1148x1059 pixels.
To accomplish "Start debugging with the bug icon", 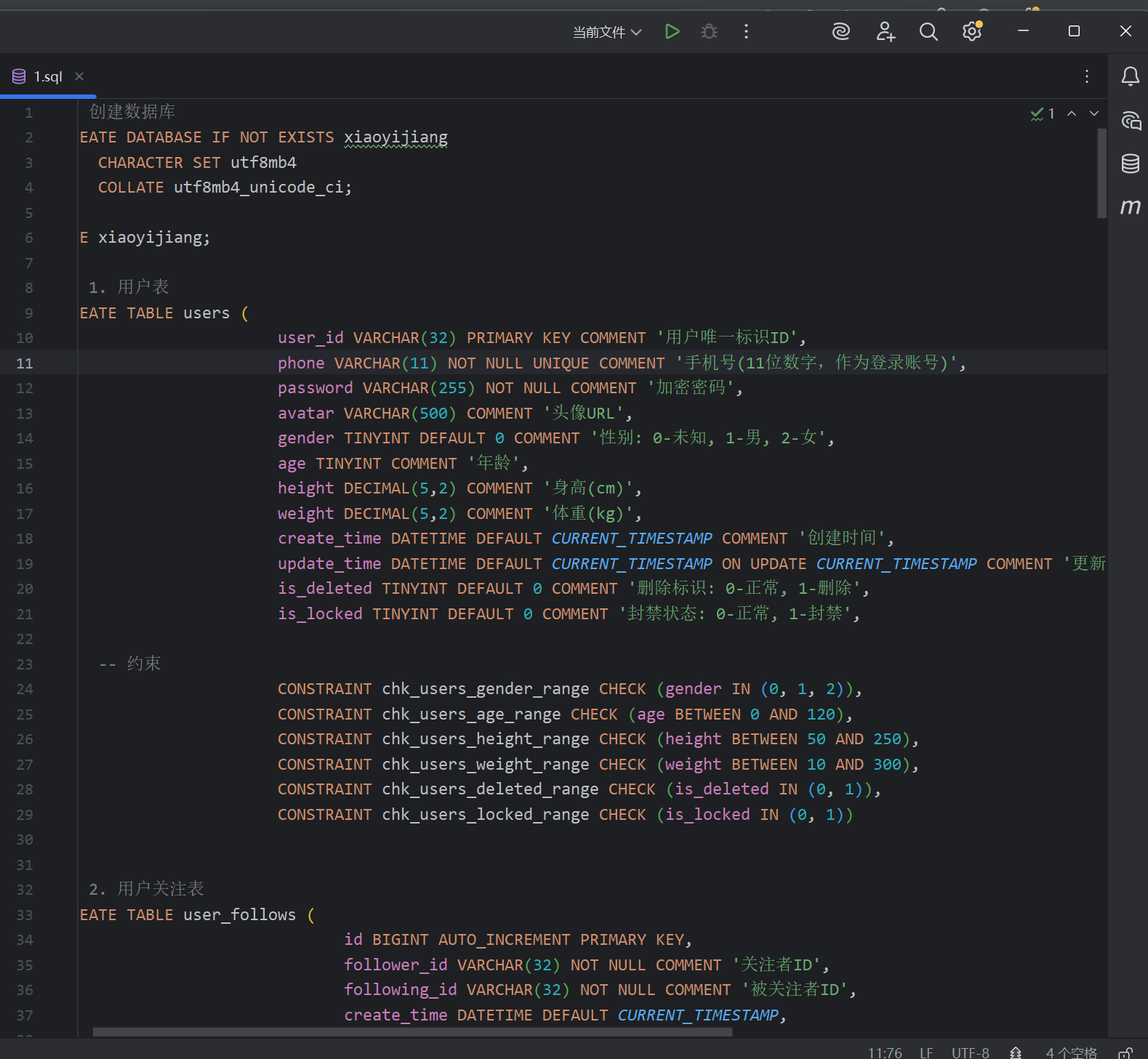I will click(x=709, y=31).
